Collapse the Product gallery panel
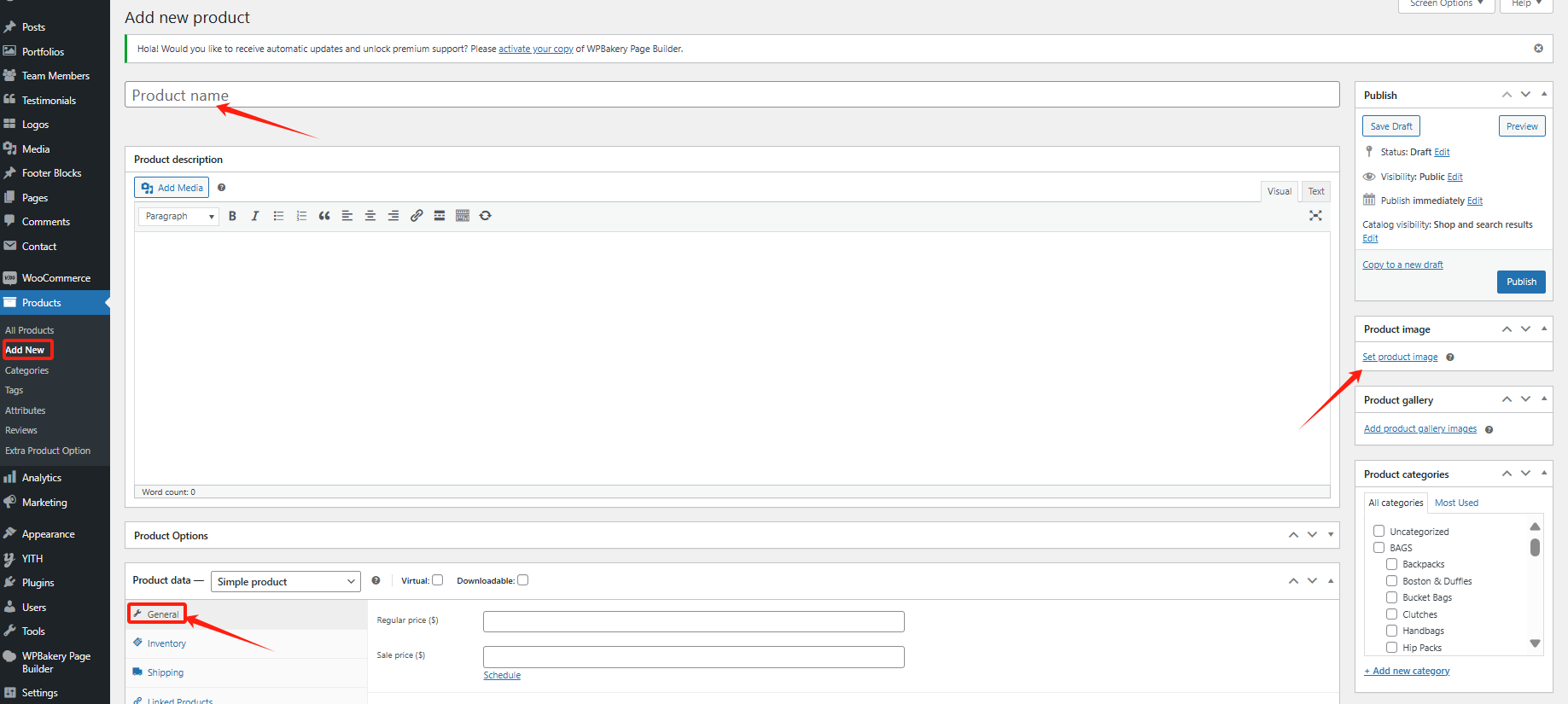 (1544, 399)
